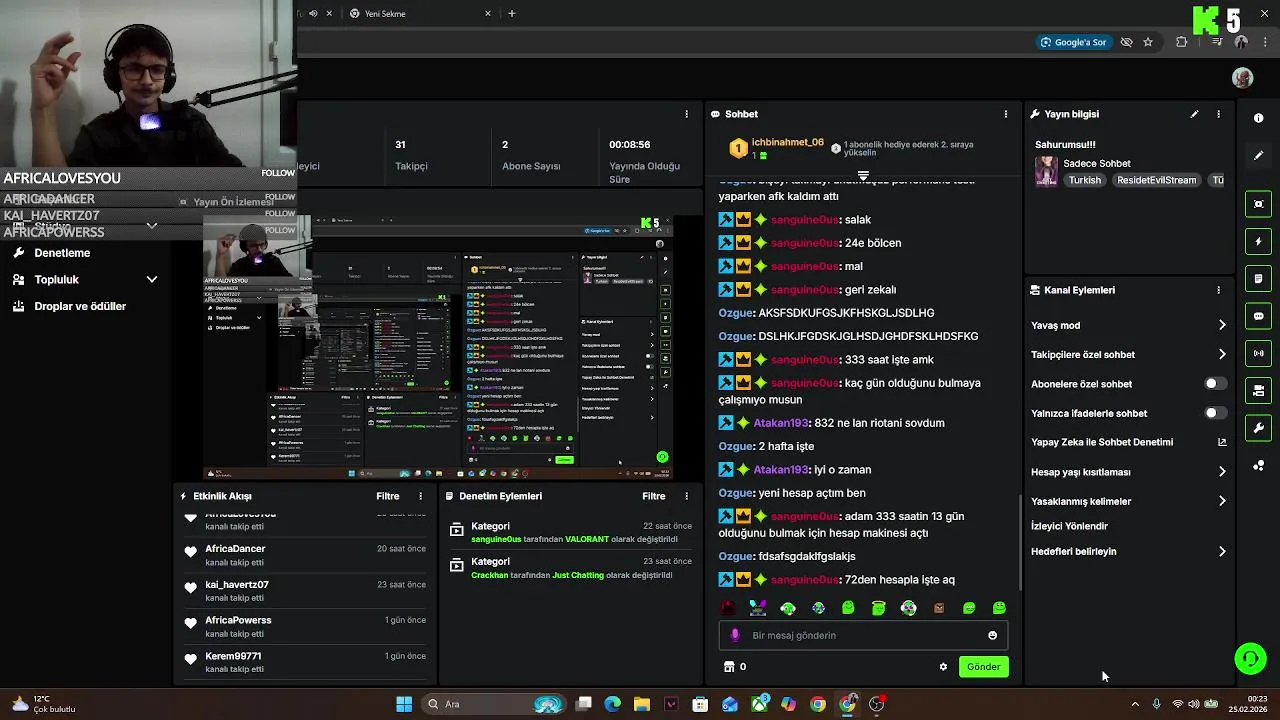Bookmark the page with the star icon
The width and height of the screenshot is (1280, 720).
pos(1148,42)
